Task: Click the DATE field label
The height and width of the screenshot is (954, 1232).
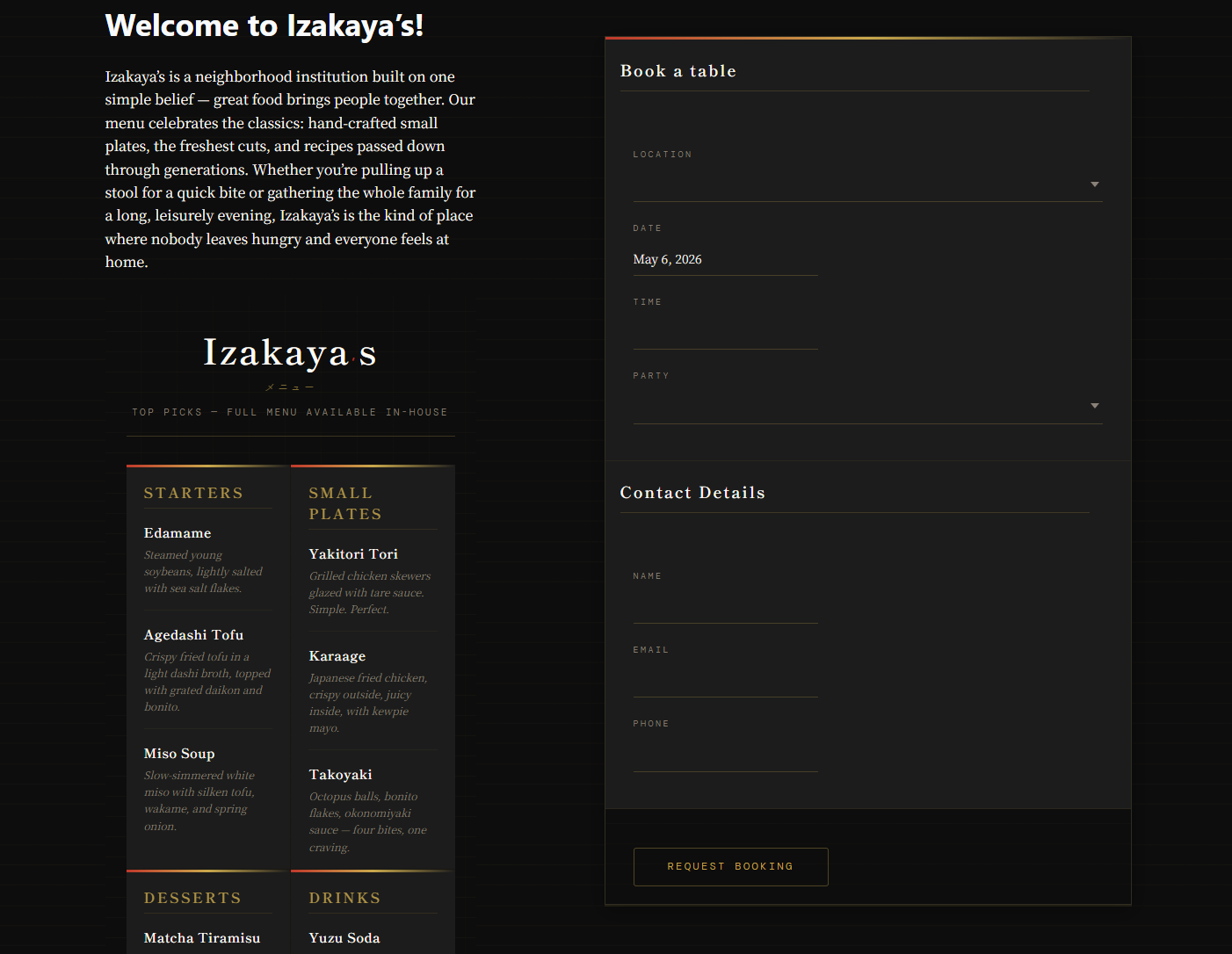Action: (x=648, y=228)
